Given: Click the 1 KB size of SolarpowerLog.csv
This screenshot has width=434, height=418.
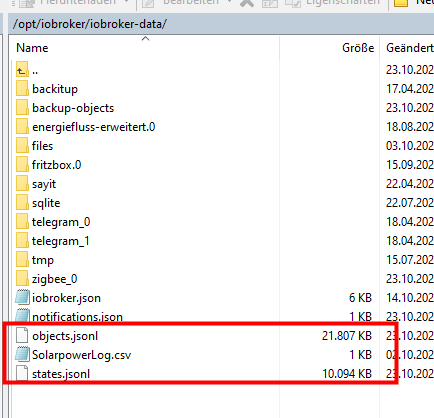Looking at the screenshot, I should coord(360,355).
